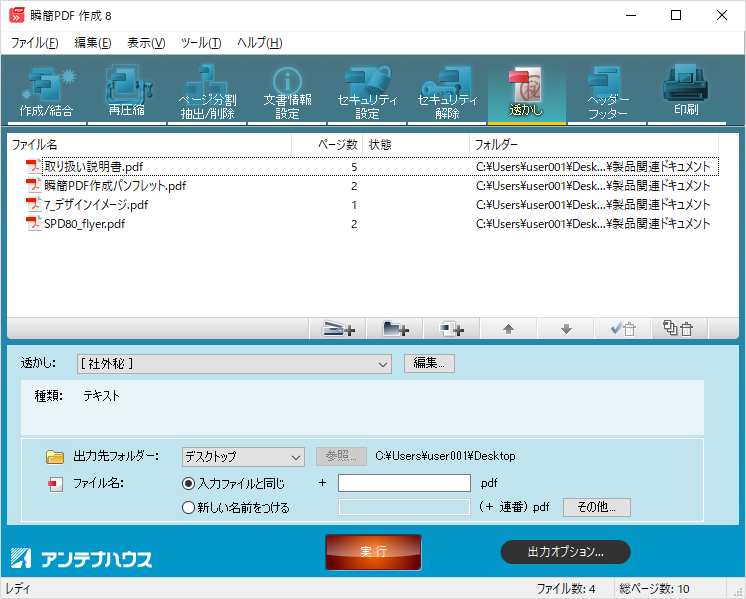Image resolution: width=746 pixels, height=599 pixels.
Task: Open the 文書情報設定 document info tool
Action: [287, 91]
